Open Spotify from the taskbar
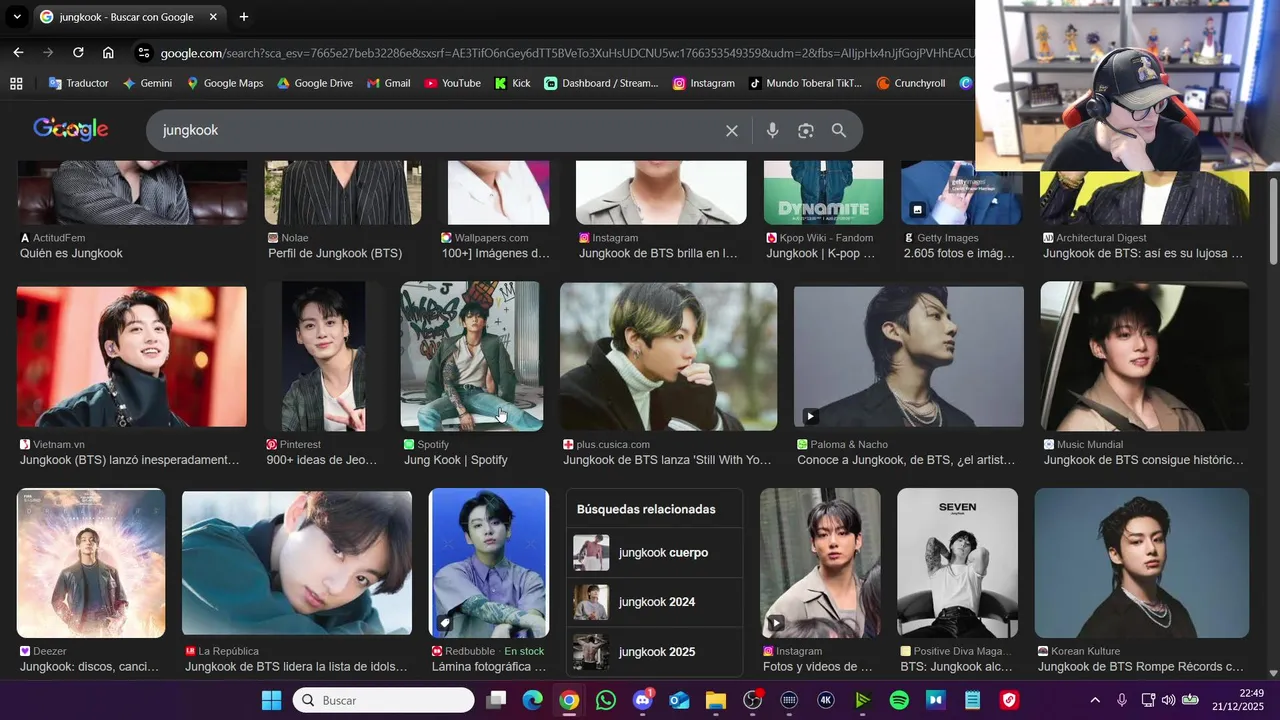 pos(899,700)
